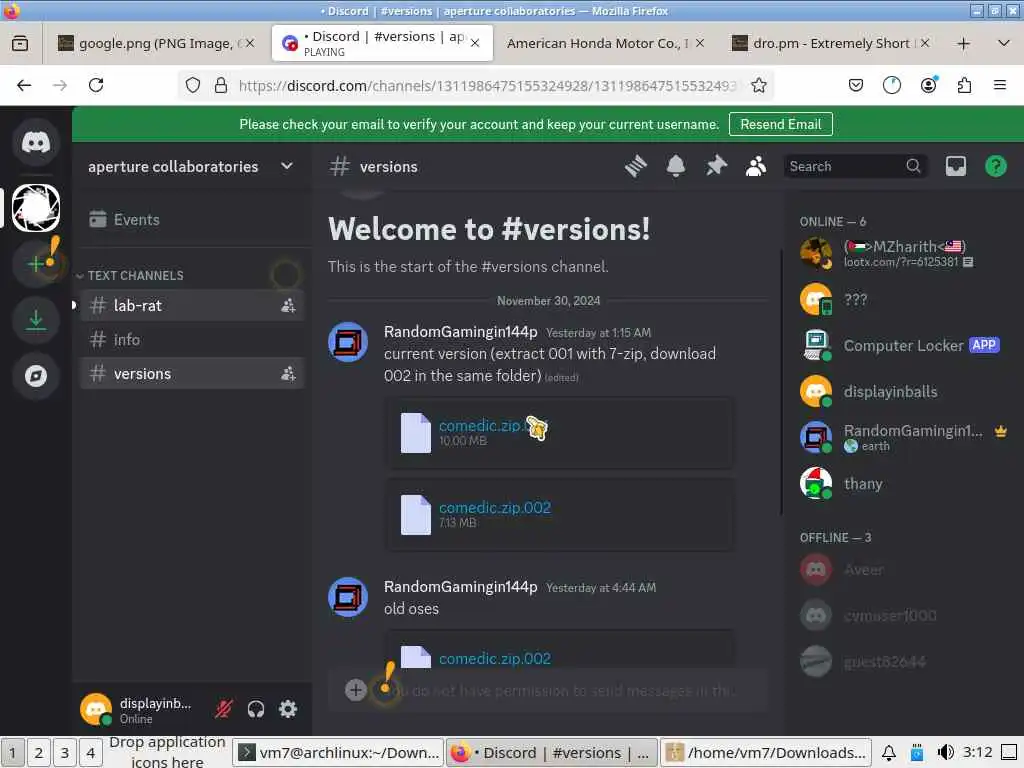Open old oses comedic.zip.002 link
1024x768 pixels.
[495, 658]
